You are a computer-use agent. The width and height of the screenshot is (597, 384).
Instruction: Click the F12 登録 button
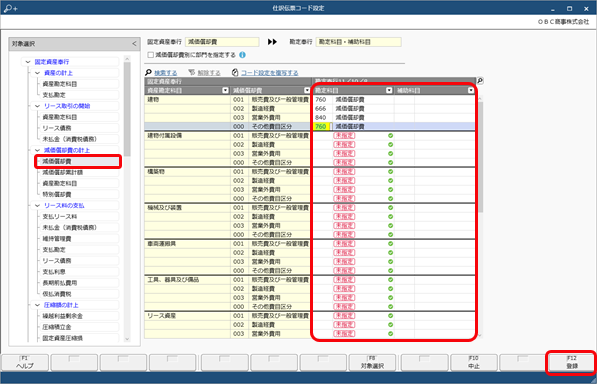pos(572,362)
